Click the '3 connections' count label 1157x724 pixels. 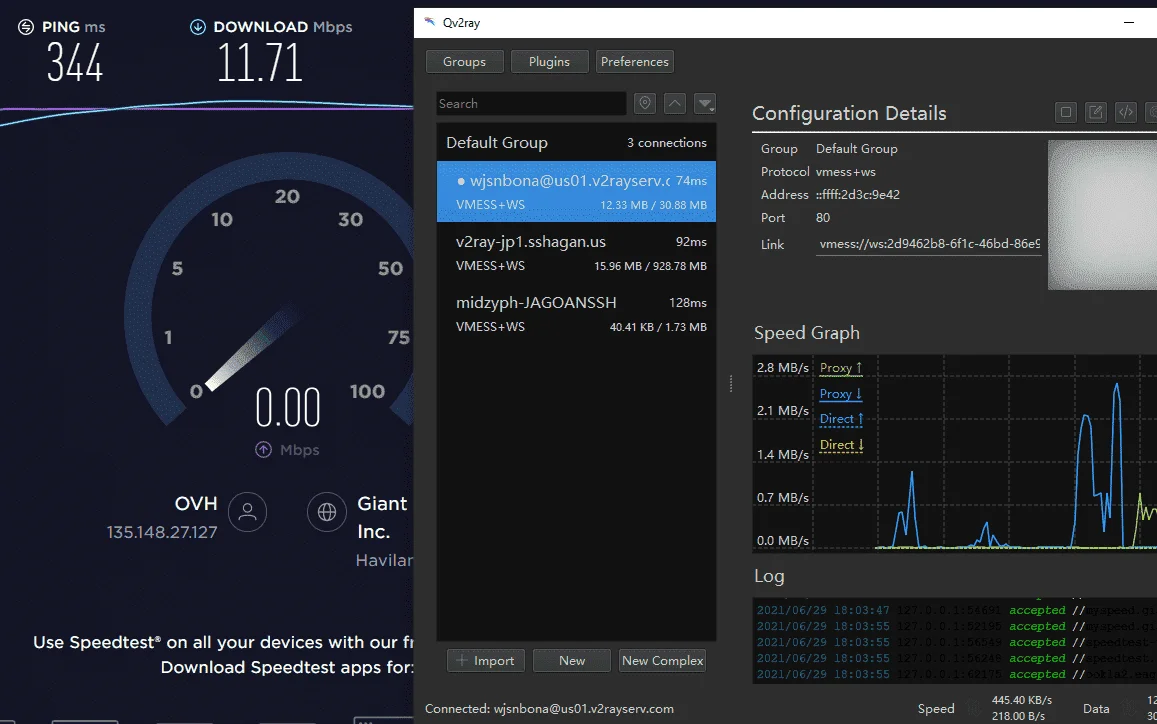click(x=667, y=142)
